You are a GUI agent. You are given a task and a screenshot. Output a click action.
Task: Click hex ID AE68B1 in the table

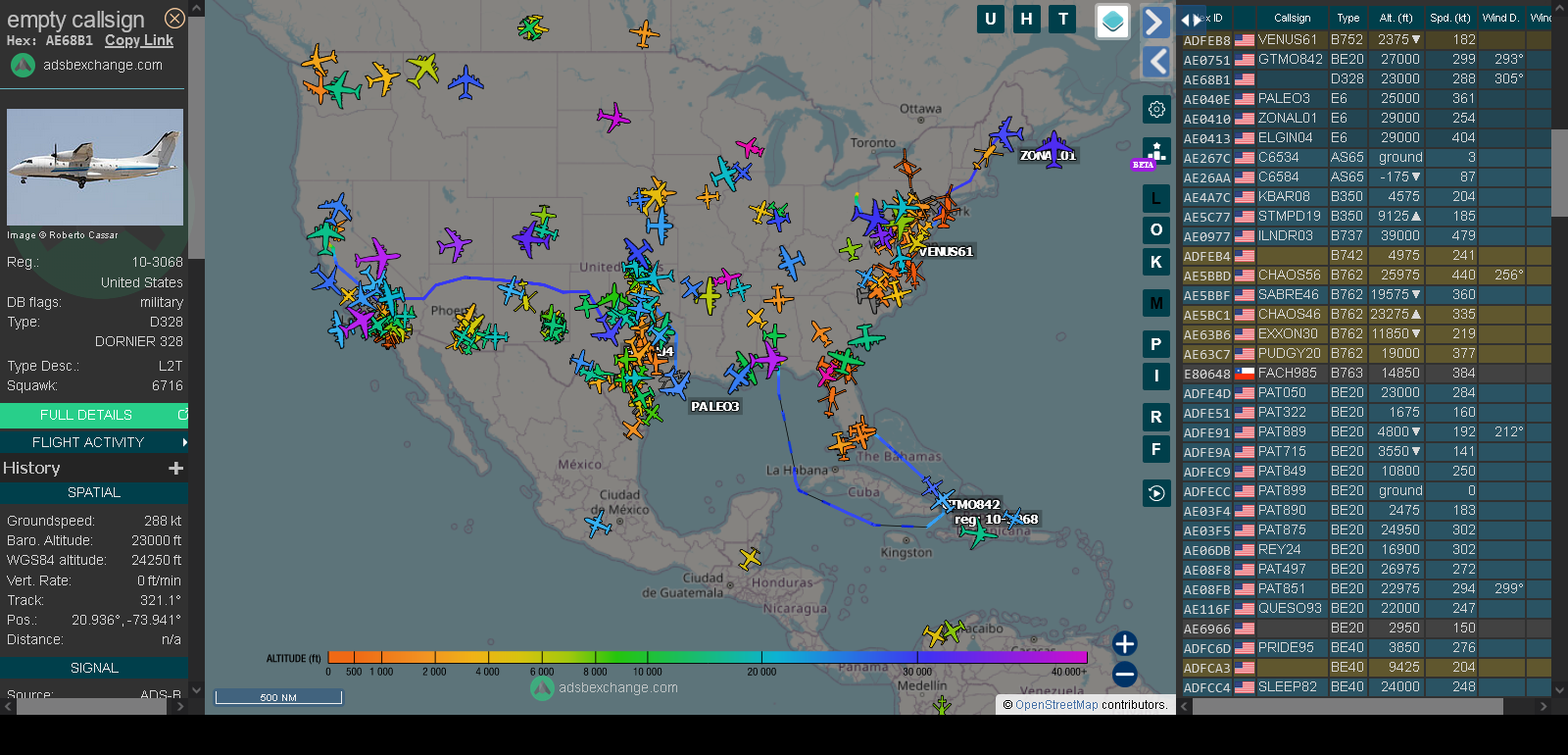point(1206,79)
